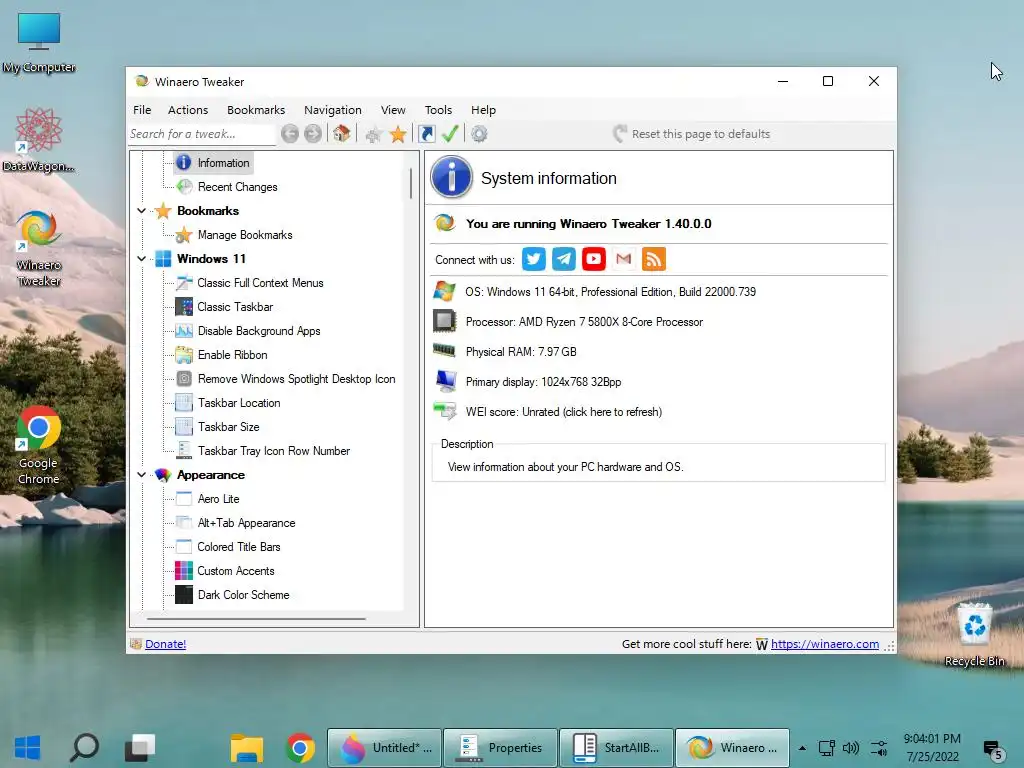Select Information tree item
The width and height of the screenshot is (1024, 768).
coord(223,163)
